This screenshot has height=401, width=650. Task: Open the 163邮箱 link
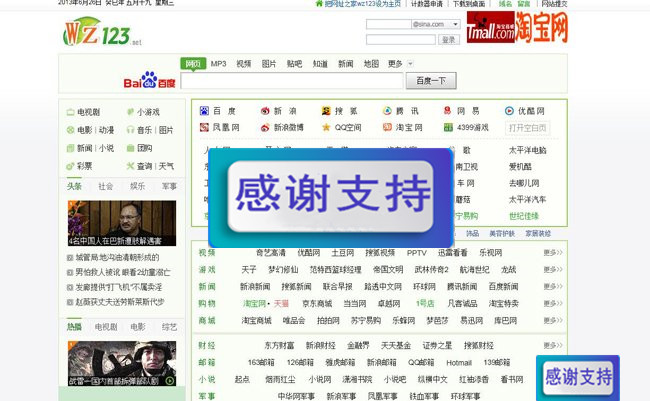click(x=261, y=362)
